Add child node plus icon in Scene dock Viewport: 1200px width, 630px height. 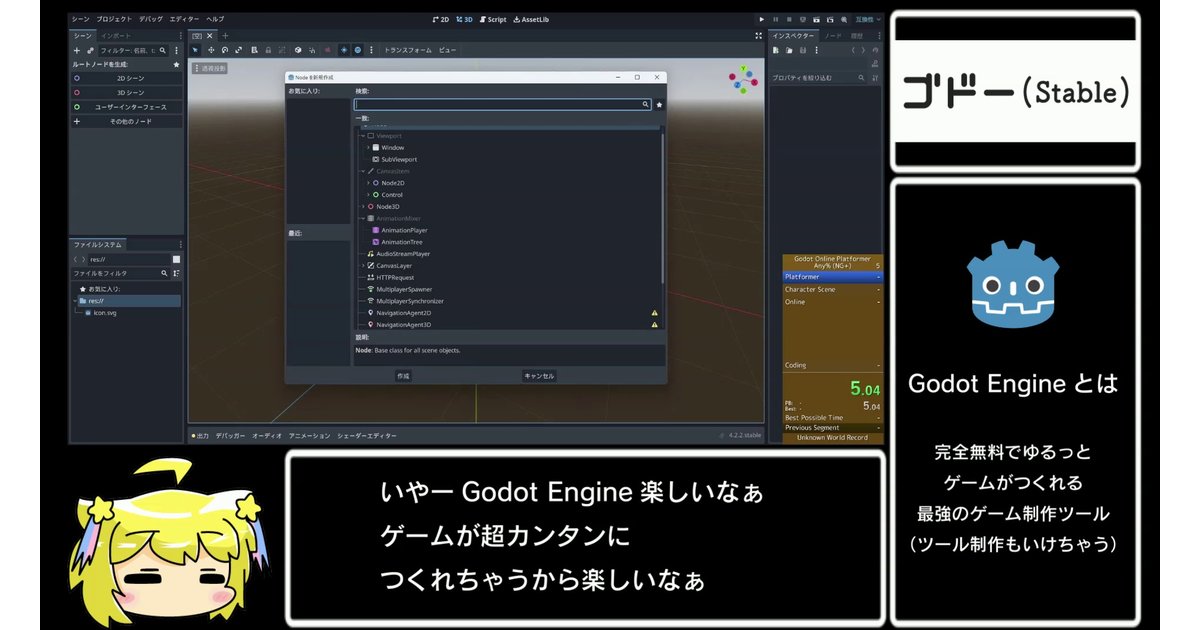click(77, 49)
